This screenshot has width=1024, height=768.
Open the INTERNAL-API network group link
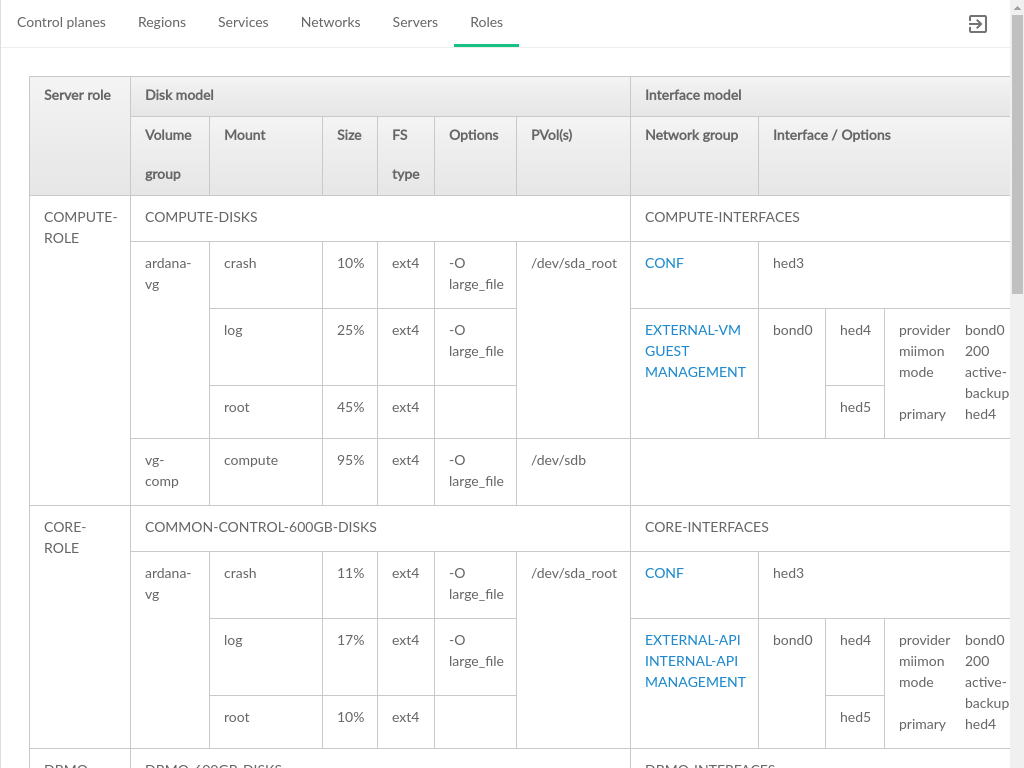pyautogui.click(x=691, y=661)
